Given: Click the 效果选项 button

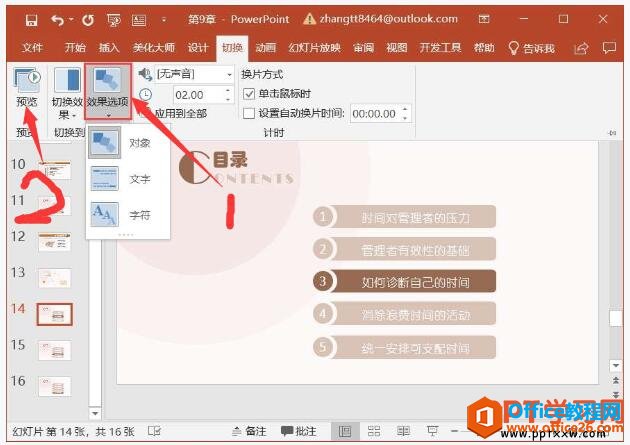Looking at the screenshot, I should (108, 92).
